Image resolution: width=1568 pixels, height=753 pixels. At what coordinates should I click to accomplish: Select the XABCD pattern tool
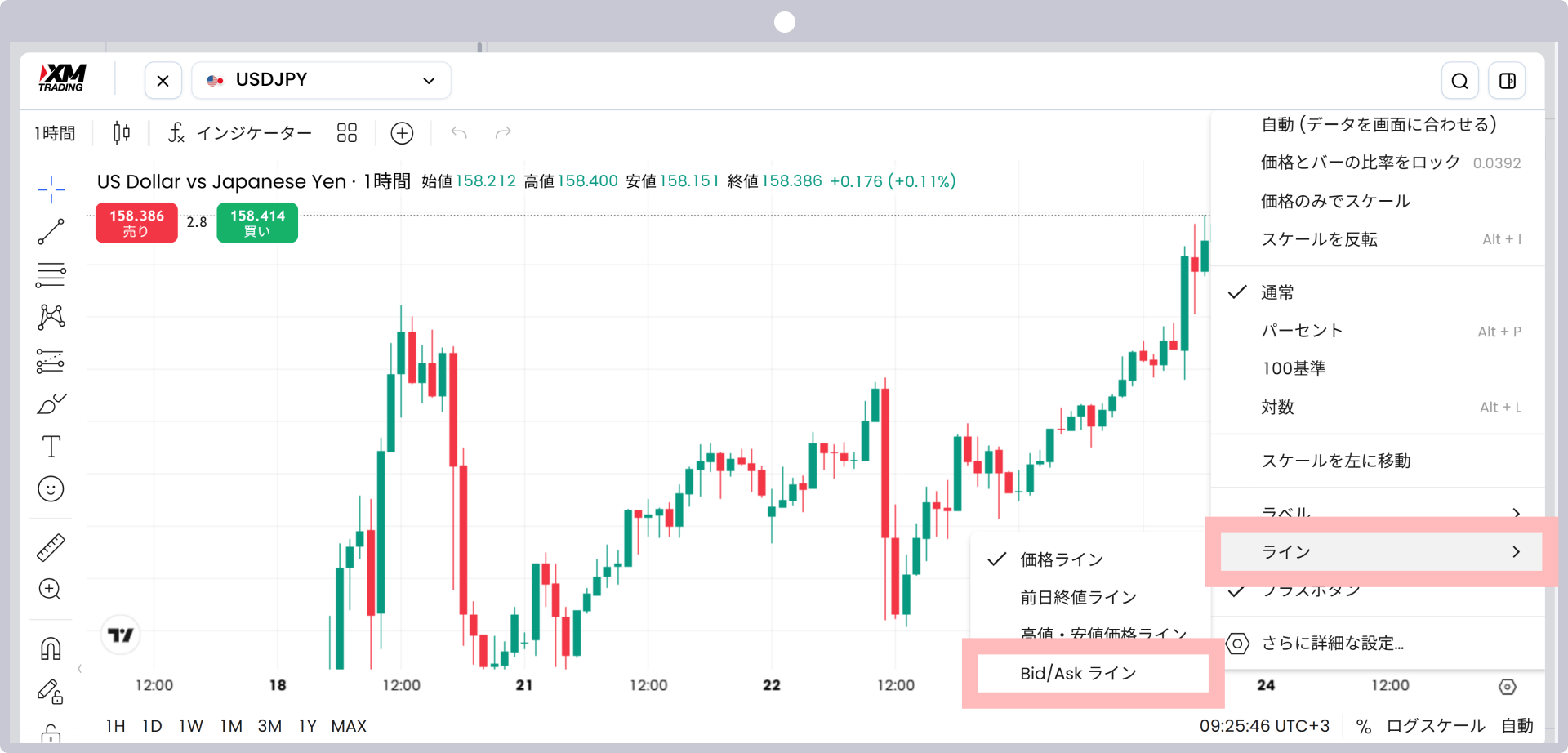[x=51, y=318]
